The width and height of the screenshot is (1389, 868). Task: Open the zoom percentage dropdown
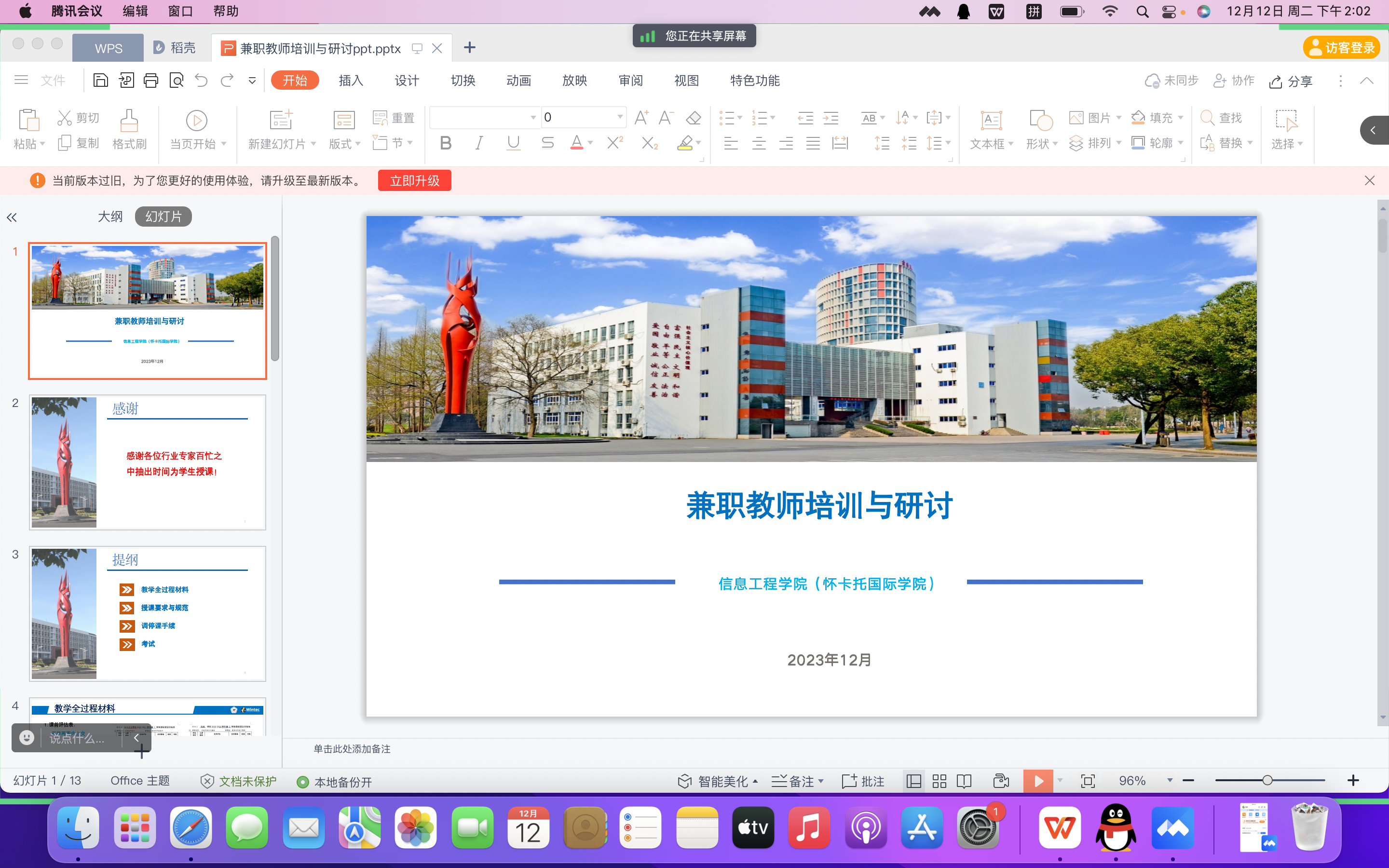click(1169, 781)
